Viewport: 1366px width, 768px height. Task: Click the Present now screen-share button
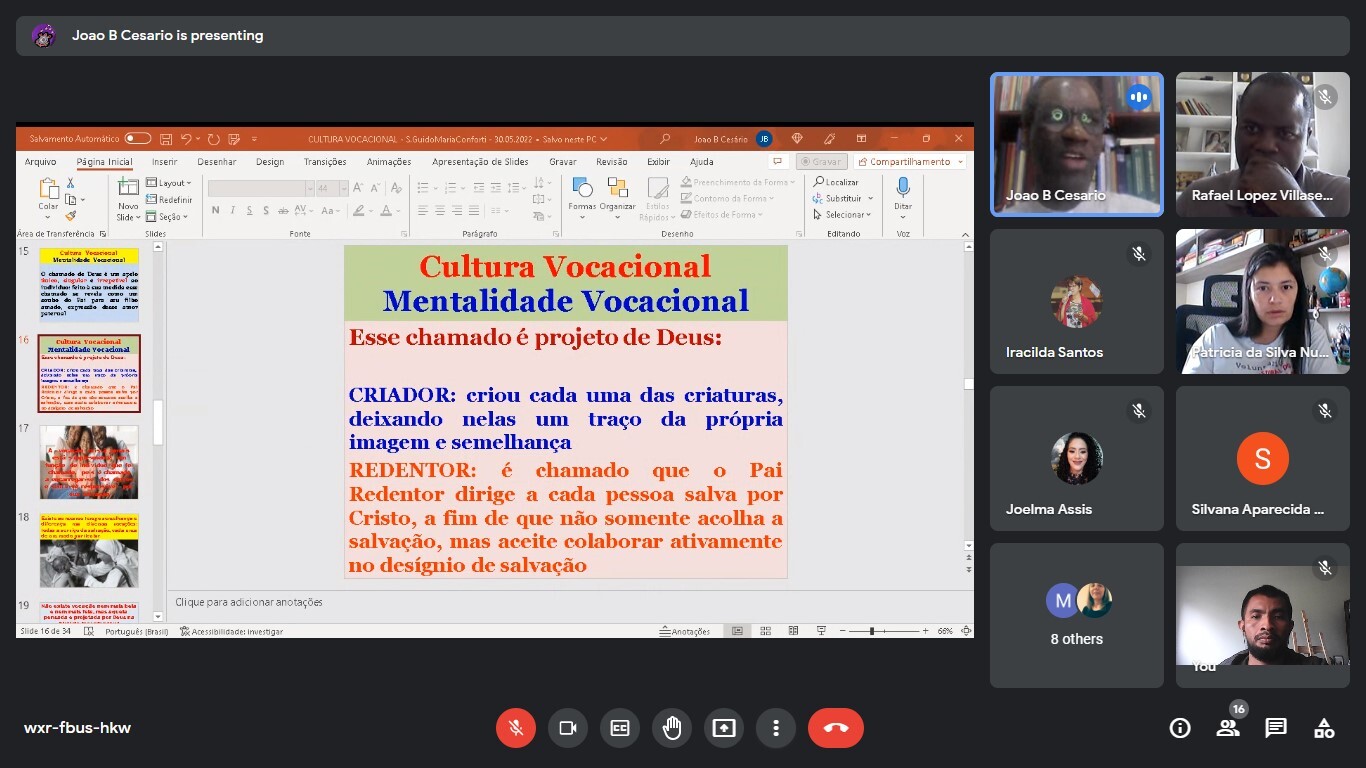pyautogui.click(x=724, y=728)
